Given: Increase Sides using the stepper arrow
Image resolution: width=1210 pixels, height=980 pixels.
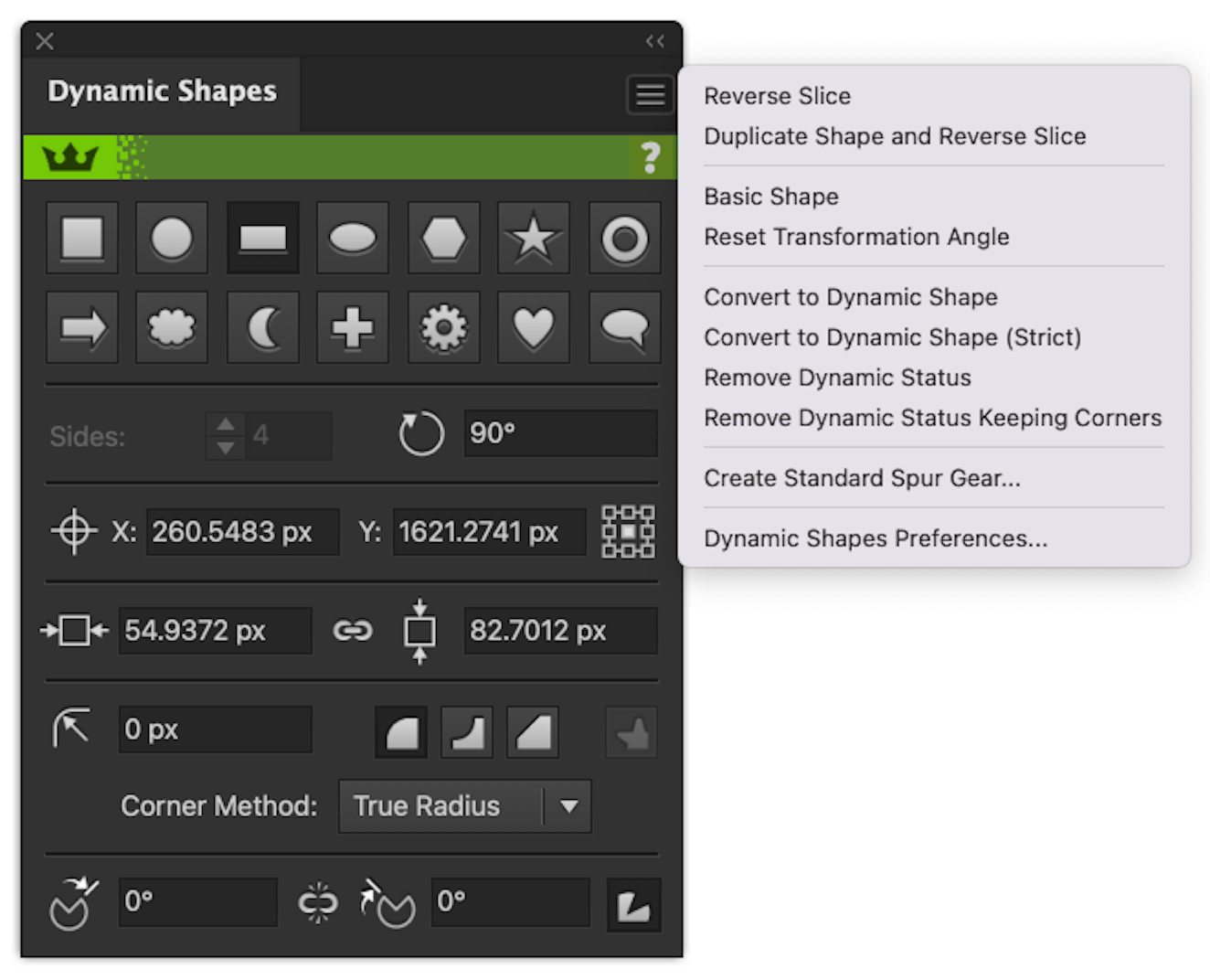Looking at the screenshot, I should pos(225,424).
